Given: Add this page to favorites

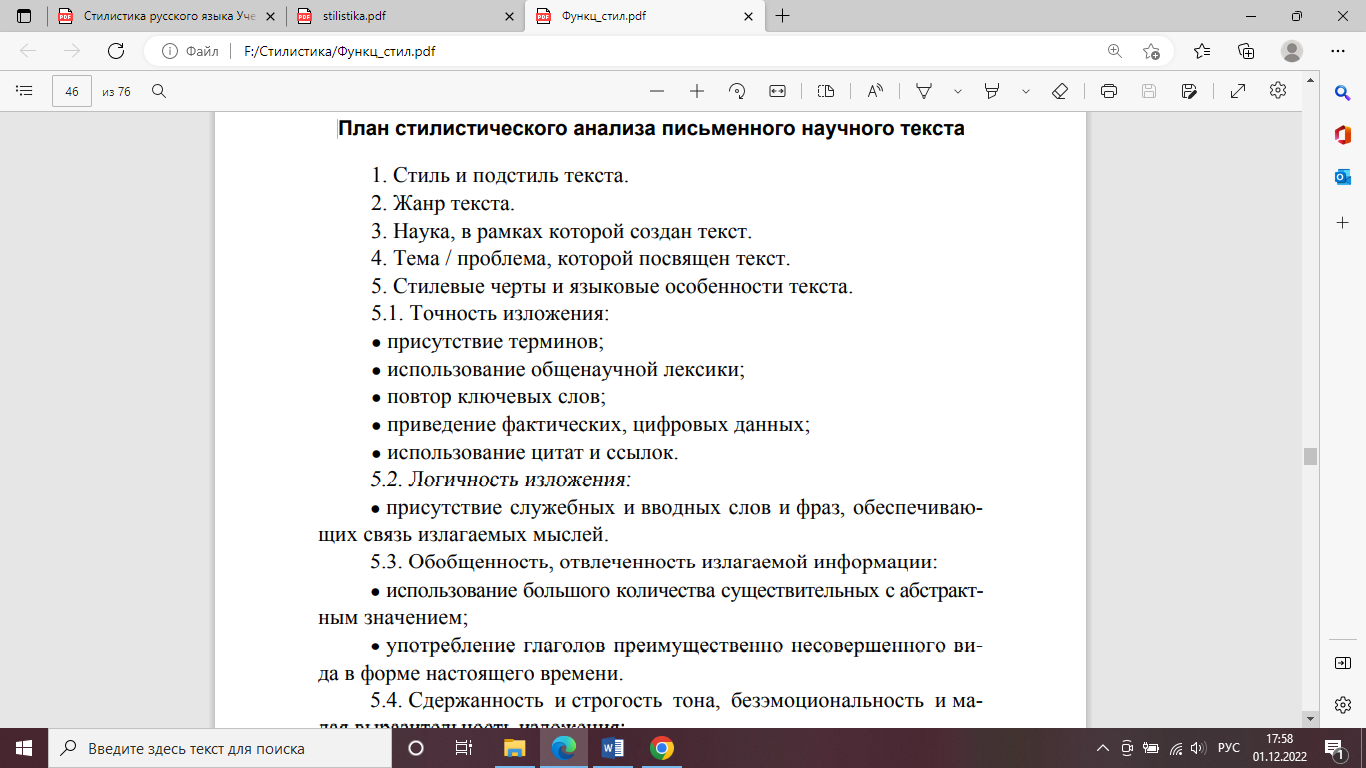Looking at the screenshot, I should (x=1151, y=51).
